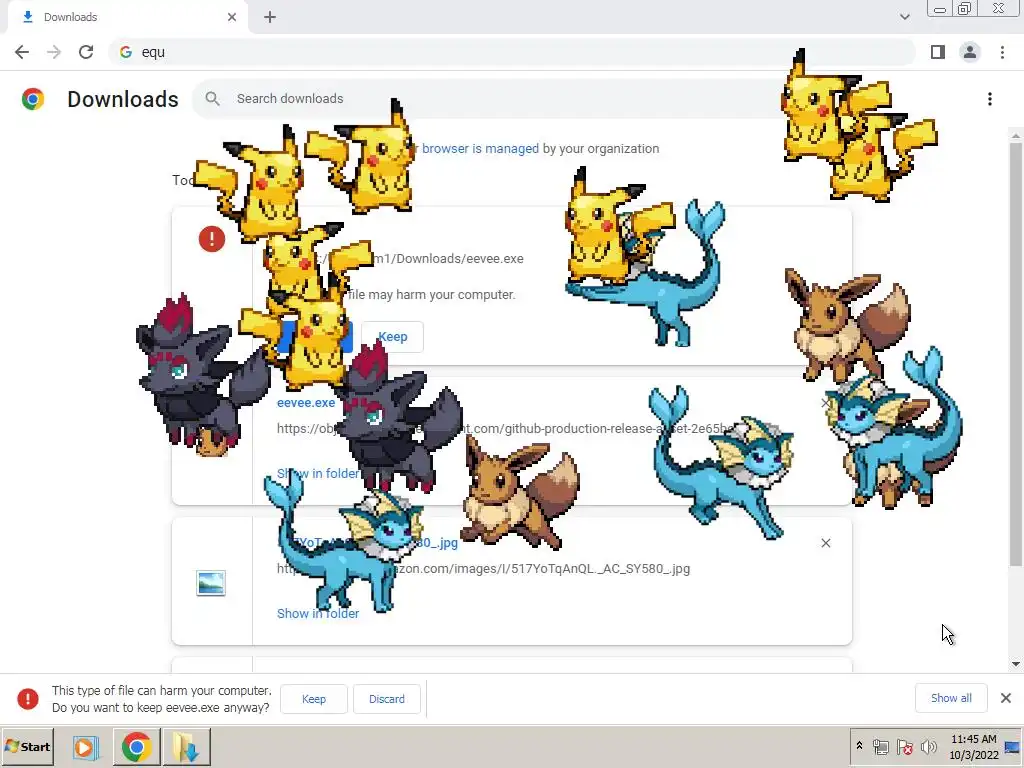Click the red warning icon on eevee.exe card
This screenshot has height=768, width=1024.
(x=212, y=239)
